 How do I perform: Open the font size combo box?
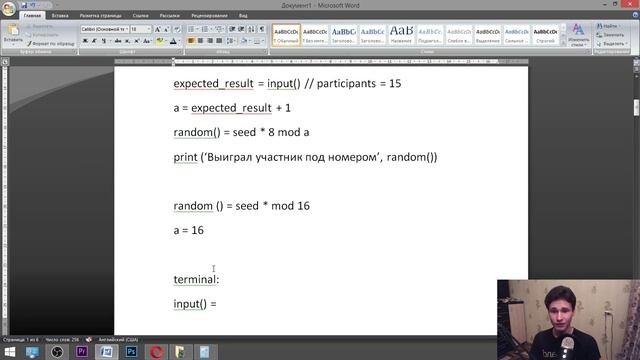tap(141, 29)
